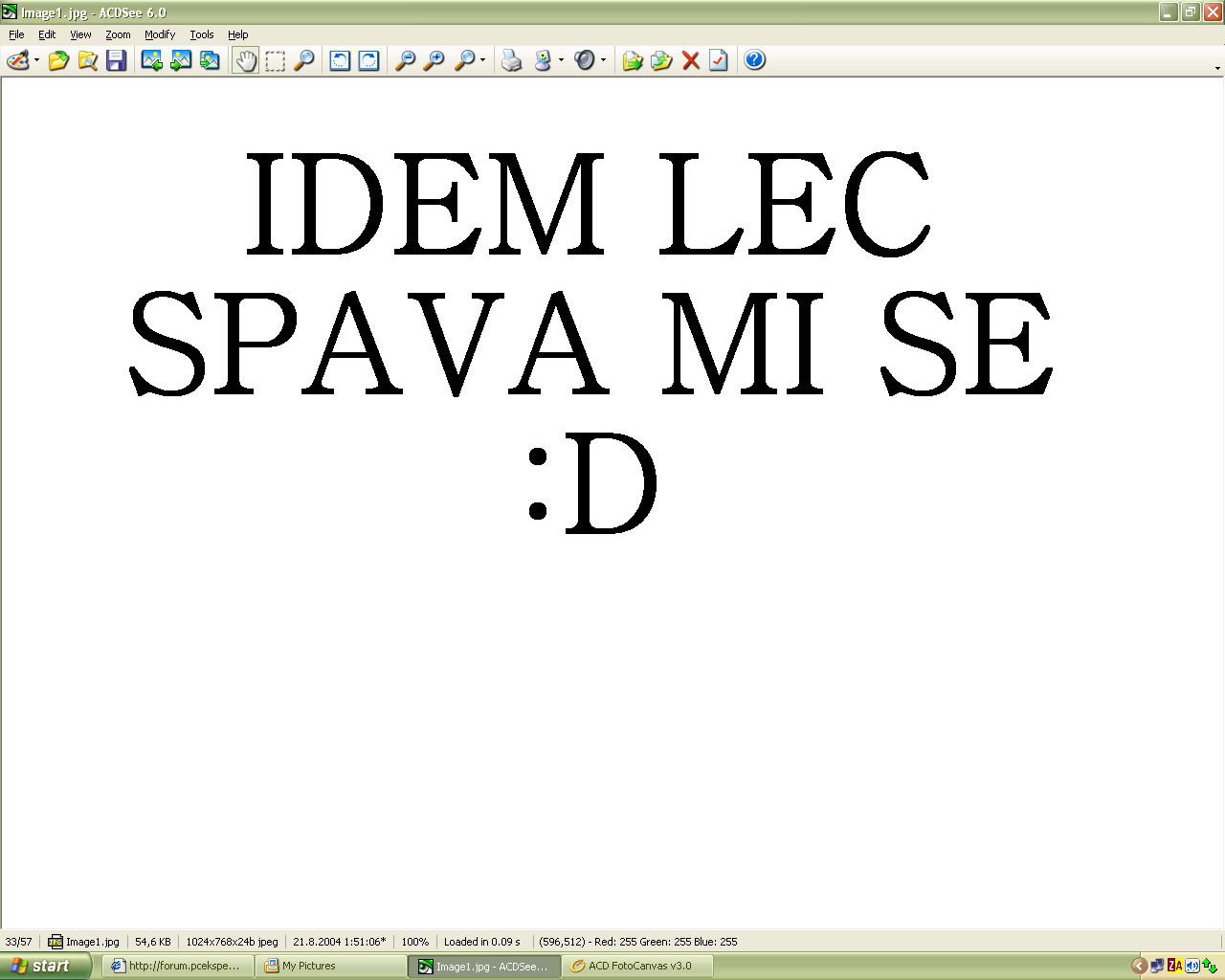Go to previous image in toolbar

click(151, 60)
